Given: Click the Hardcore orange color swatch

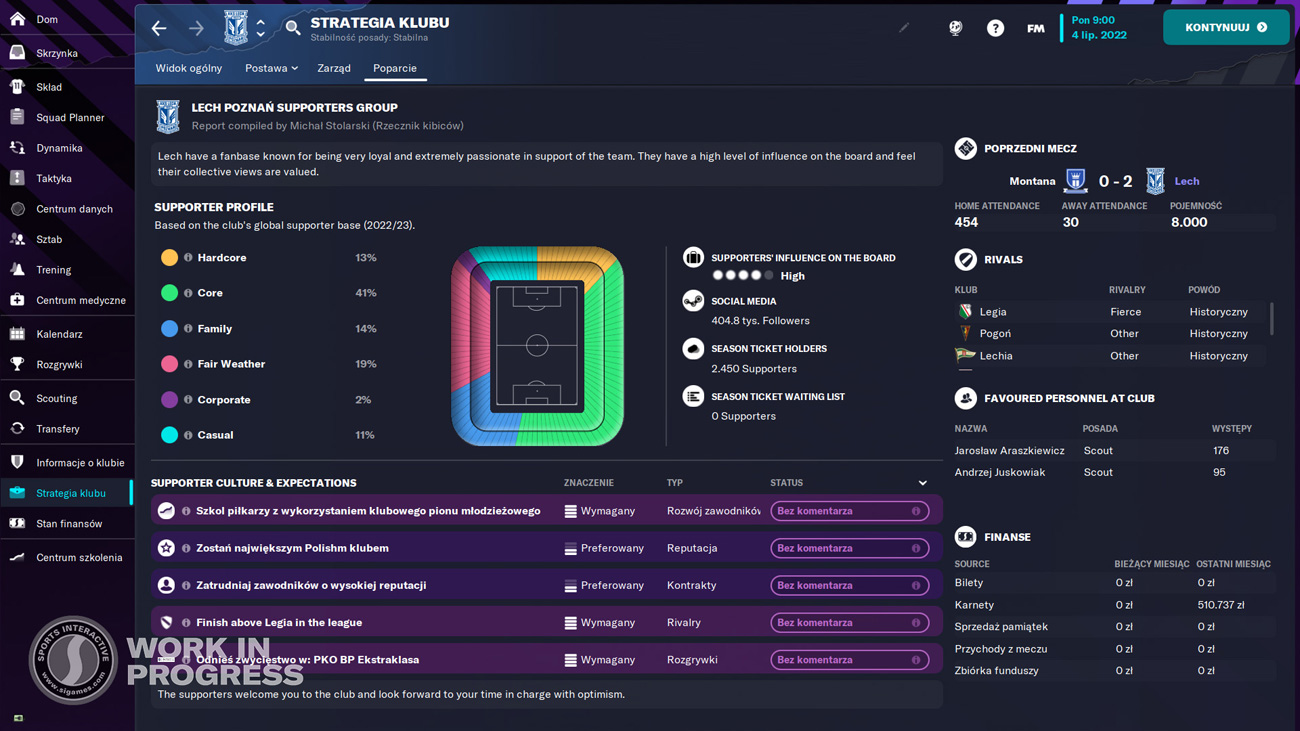Looking at the screenshot, I should tap(169, 258).
